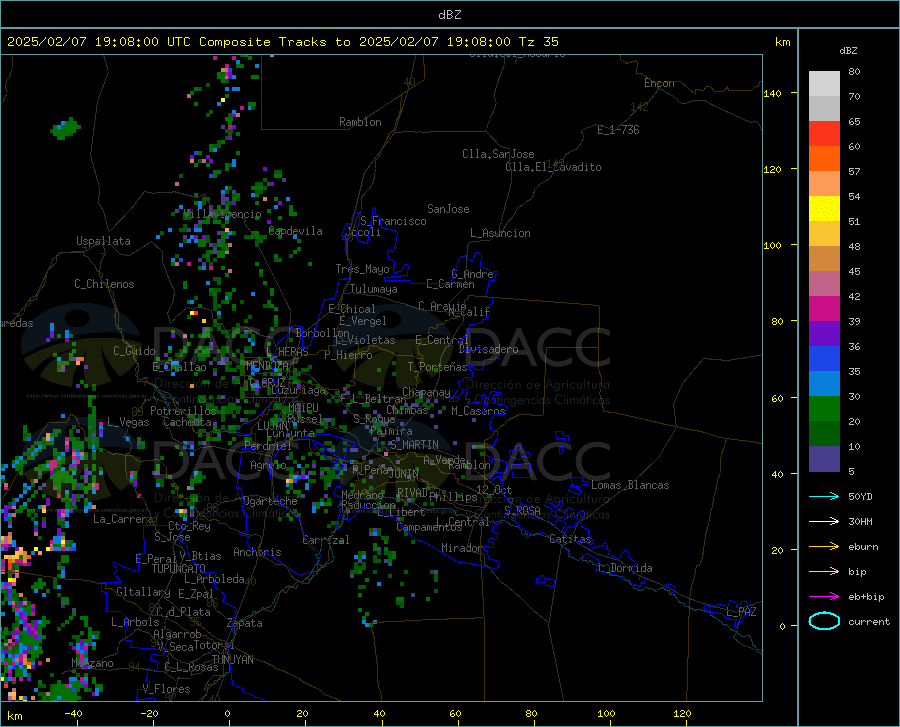Click the purple swatch between 39 and 36 dBZ
Image resolution: width=900 pixels, height=727 pixels.
pyautogui.click(x=824, y=334)
